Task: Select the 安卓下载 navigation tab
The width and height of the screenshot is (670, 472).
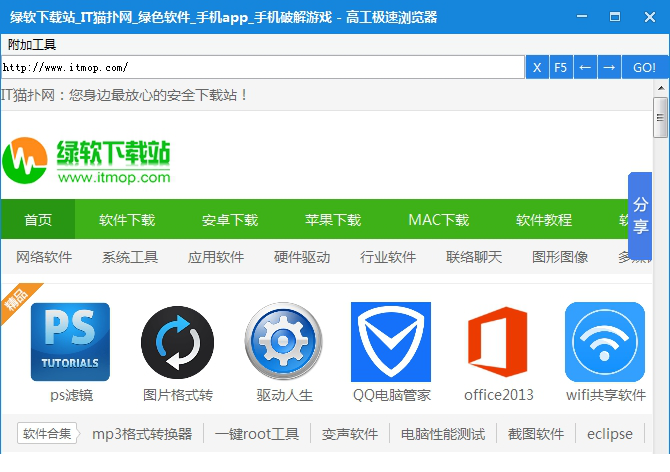Action: [230, 220]
